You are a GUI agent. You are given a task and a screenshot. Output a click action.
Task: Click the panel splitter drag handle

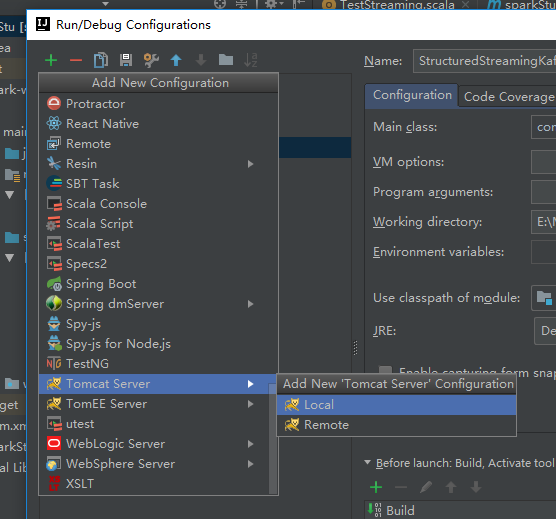(x=355, y=348)
